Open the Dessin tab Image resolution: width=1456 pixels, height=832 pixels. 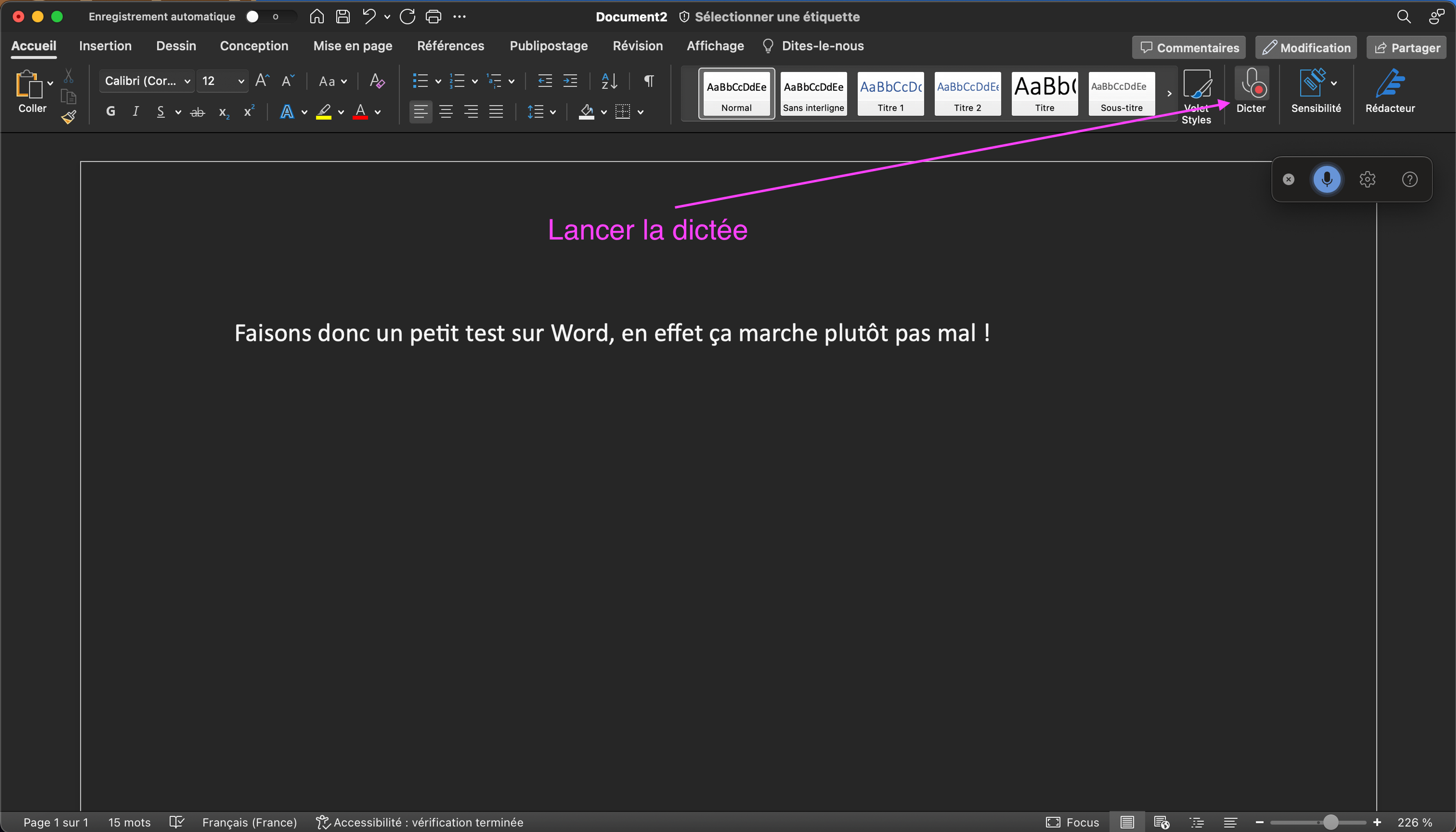[x=176, y=46]
